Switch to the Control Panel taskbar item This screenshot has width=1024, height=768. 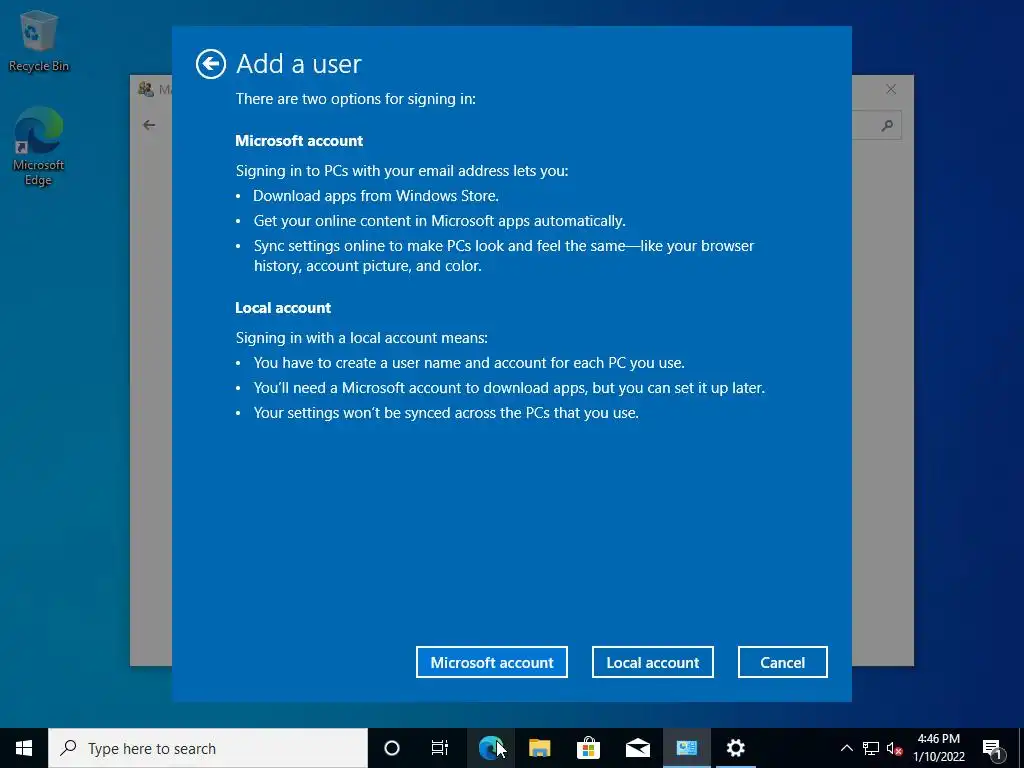(x=686, y=748)
